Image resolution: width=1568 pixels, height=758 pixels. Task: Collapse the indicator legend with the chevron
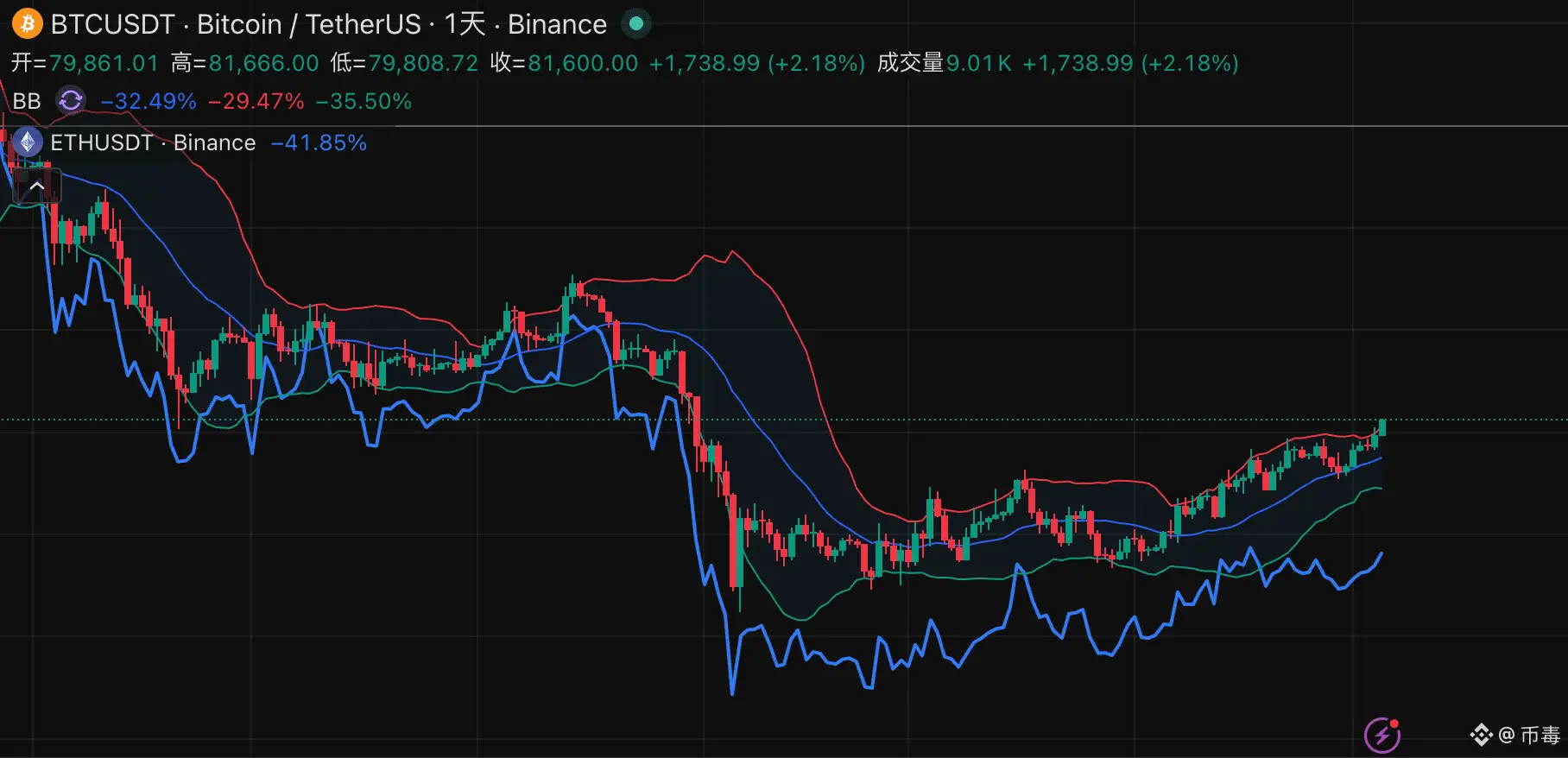click(x=37, y=186)
